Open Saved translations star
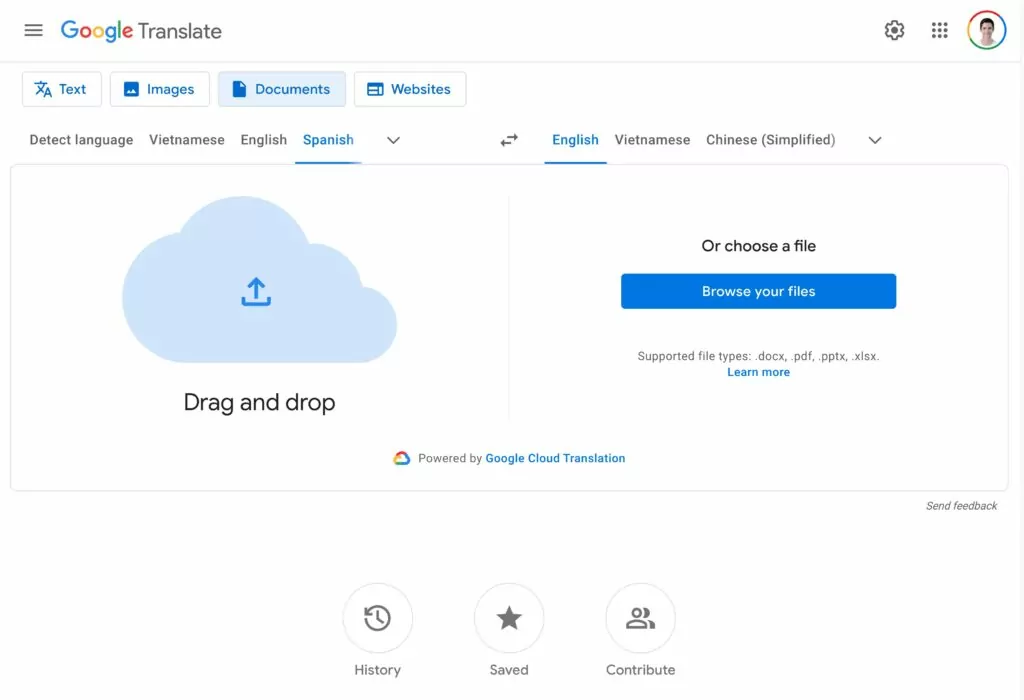 click(509, 618)
